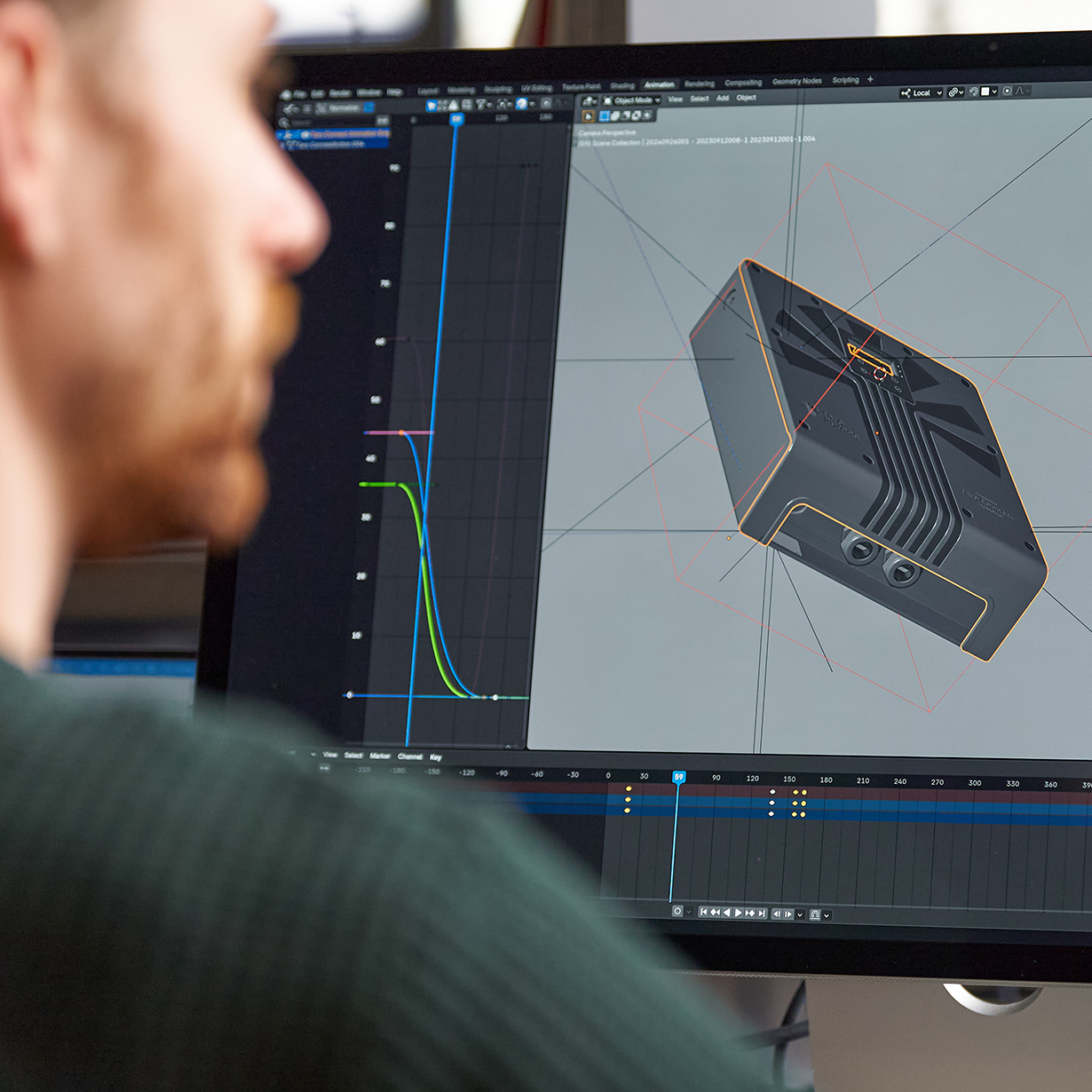Click the Blender logo icon

[286, 95]
